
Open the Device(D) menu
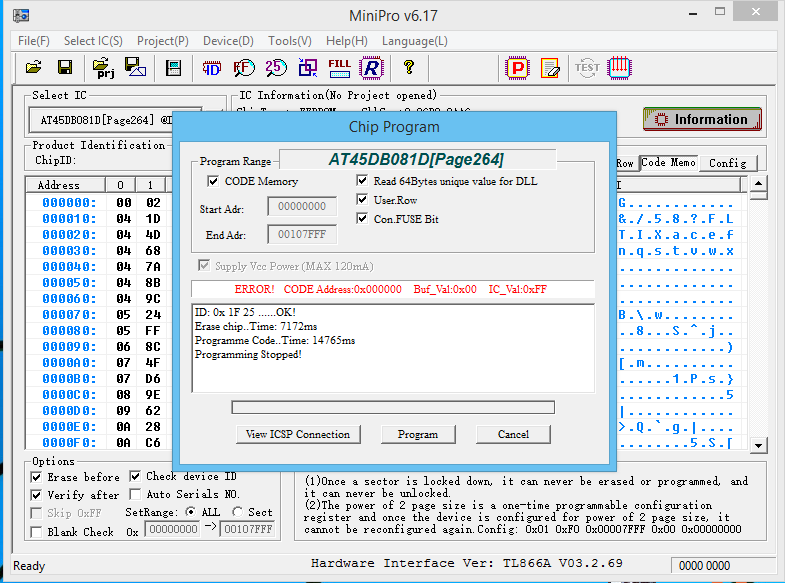tap(228, 41)
